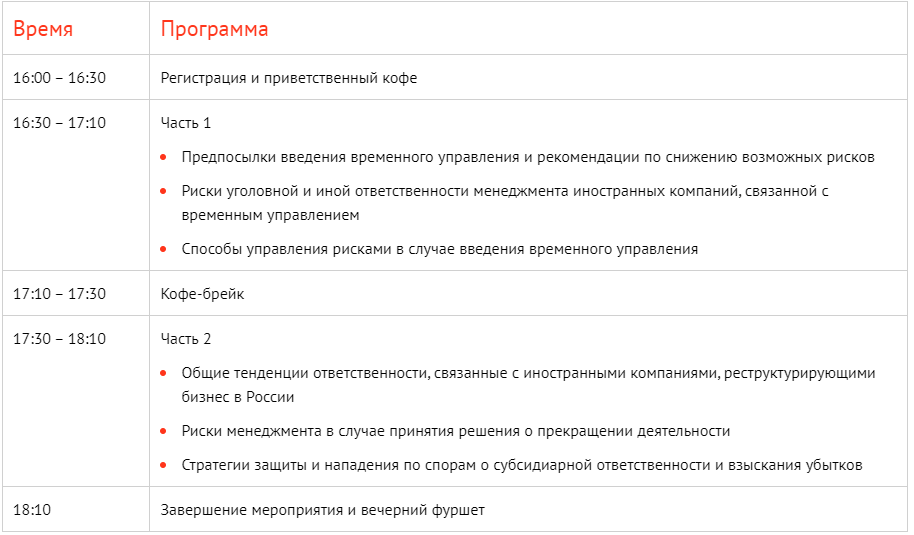Select the 17:10 – 17:30 time cell
Image resolution: width=914 pixels, height=535 pixels.
point(59,294)
